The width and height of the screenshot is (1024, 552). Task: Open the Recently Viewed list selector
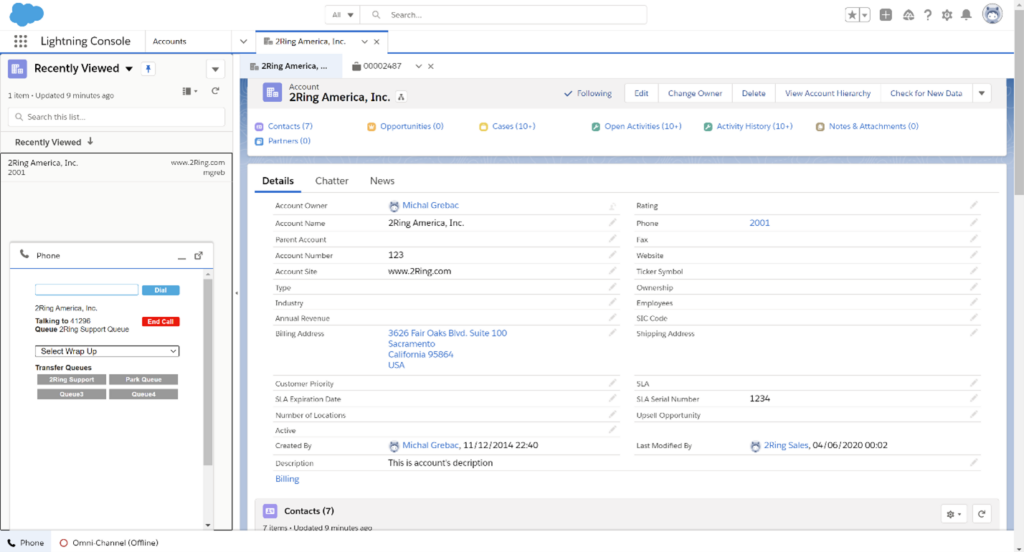pyautogui.click(x=129, y=69)
